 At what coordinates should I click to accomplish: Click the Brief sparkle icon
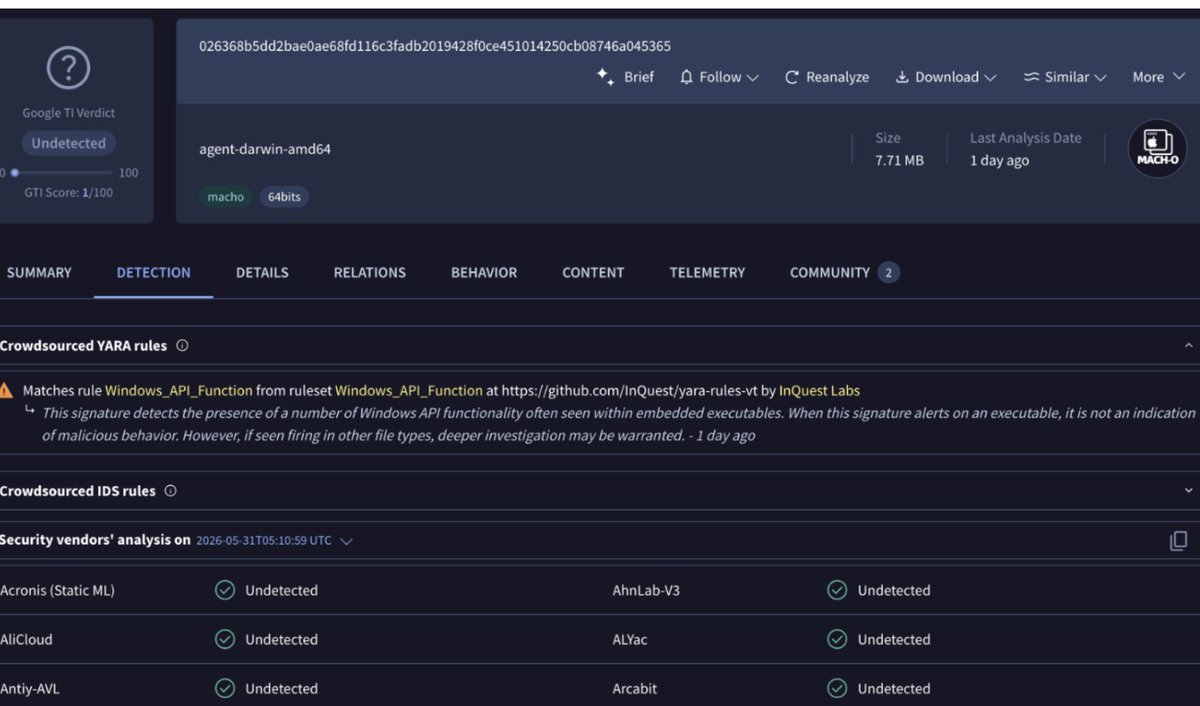click(605, 77)
